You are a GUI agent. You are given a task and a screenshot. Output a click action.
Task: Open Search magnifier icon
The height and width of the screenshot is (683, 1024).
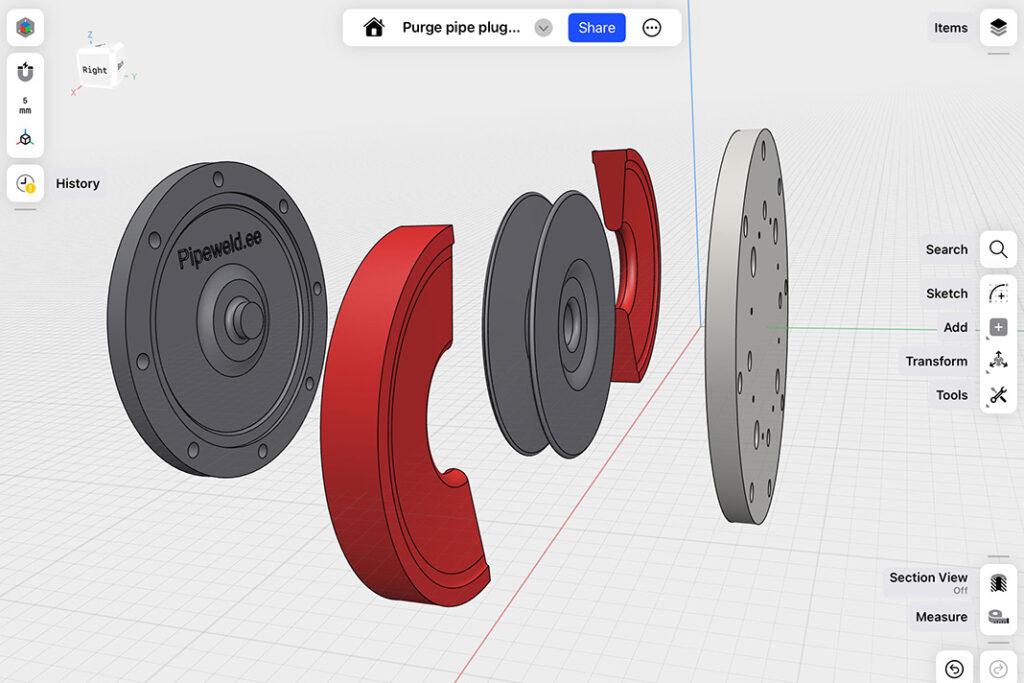(x=998, y=249)
